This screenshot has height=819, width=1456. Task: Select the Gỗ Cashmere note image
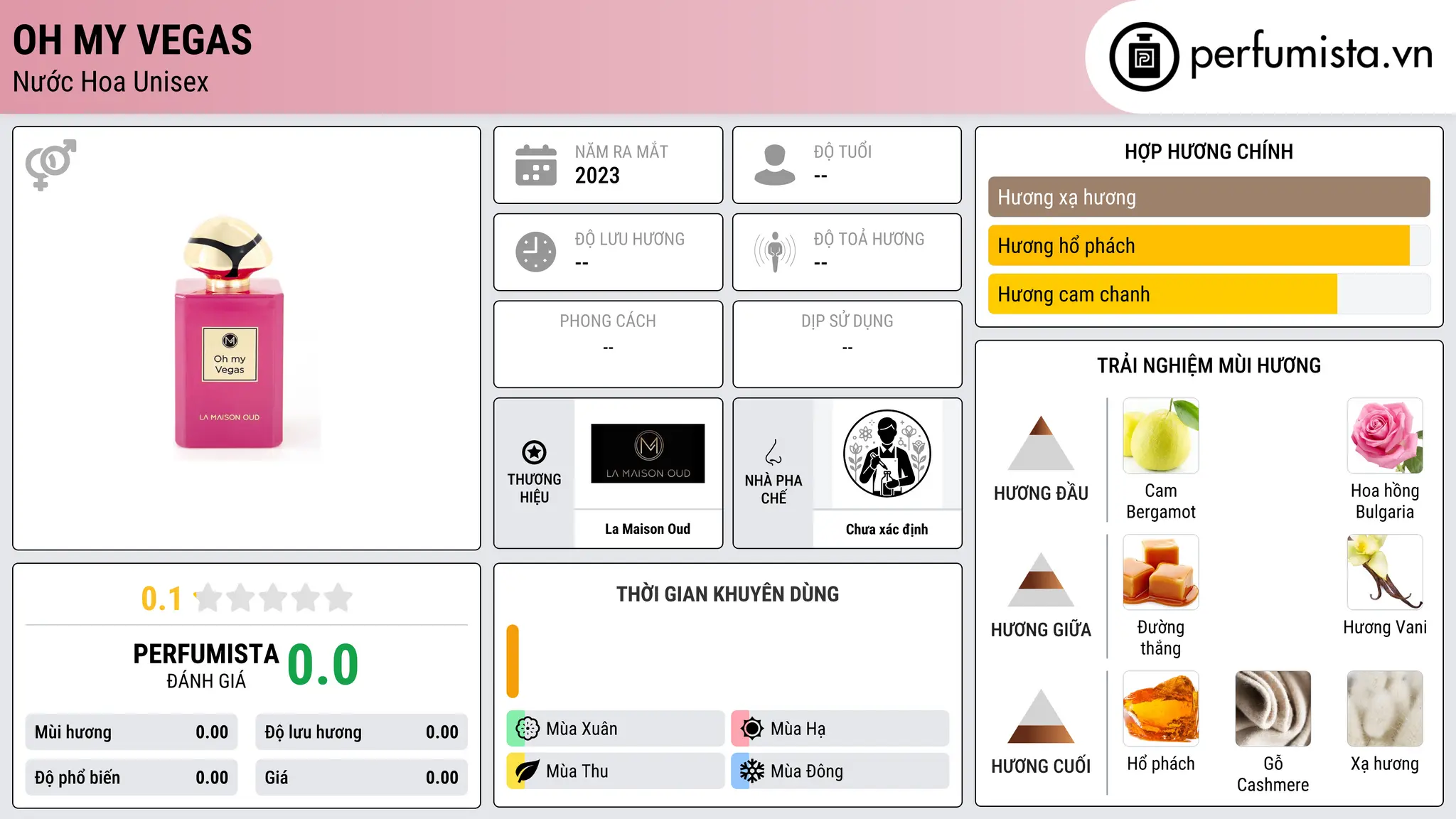point(1273,709)
